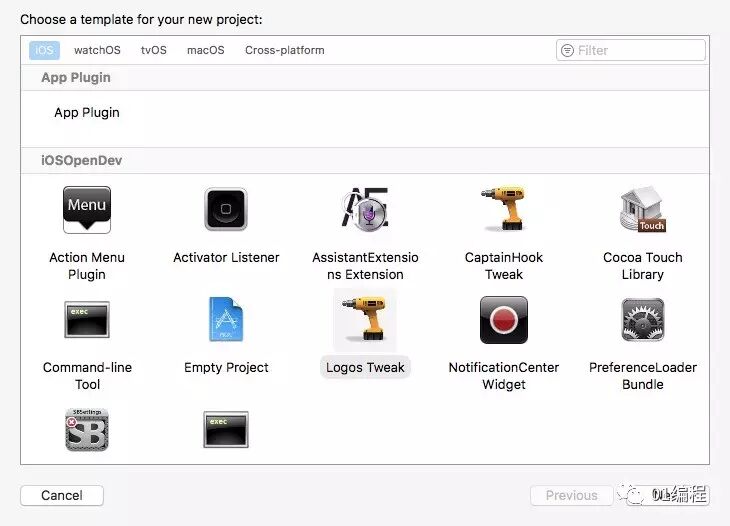Select the bottom-row exec terminal icon
Screen dimensions: 730x526
tap(226, 429)
